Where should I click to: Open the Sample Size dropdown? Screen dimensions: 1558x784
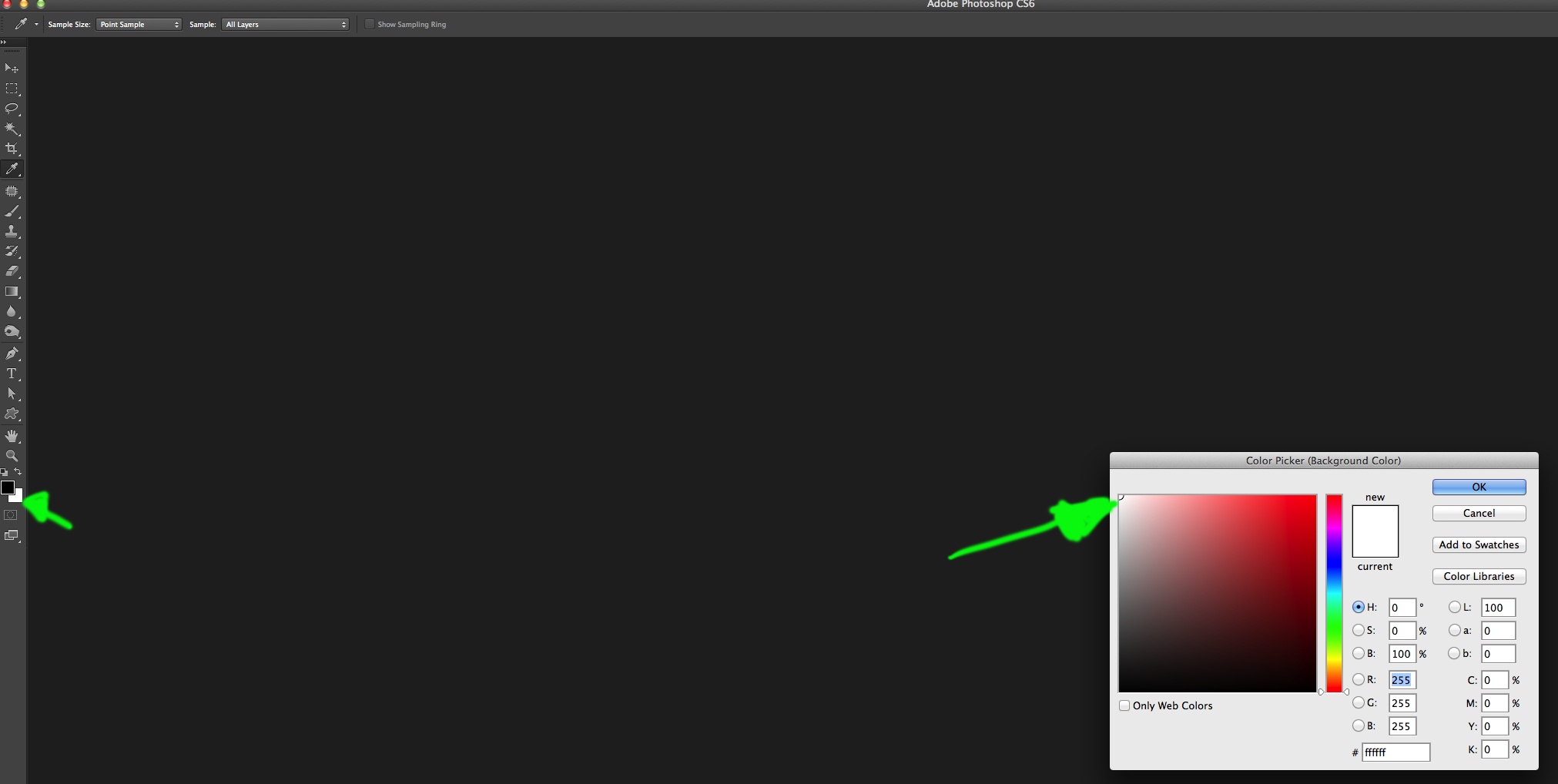tap(139, 24)
